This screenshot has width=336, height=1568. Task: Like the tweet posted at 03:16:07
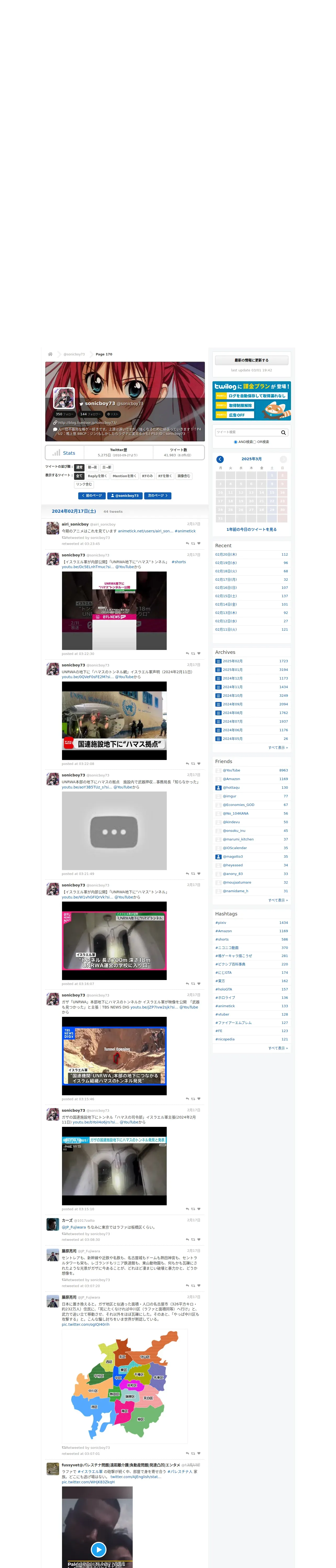coord(199,984)
